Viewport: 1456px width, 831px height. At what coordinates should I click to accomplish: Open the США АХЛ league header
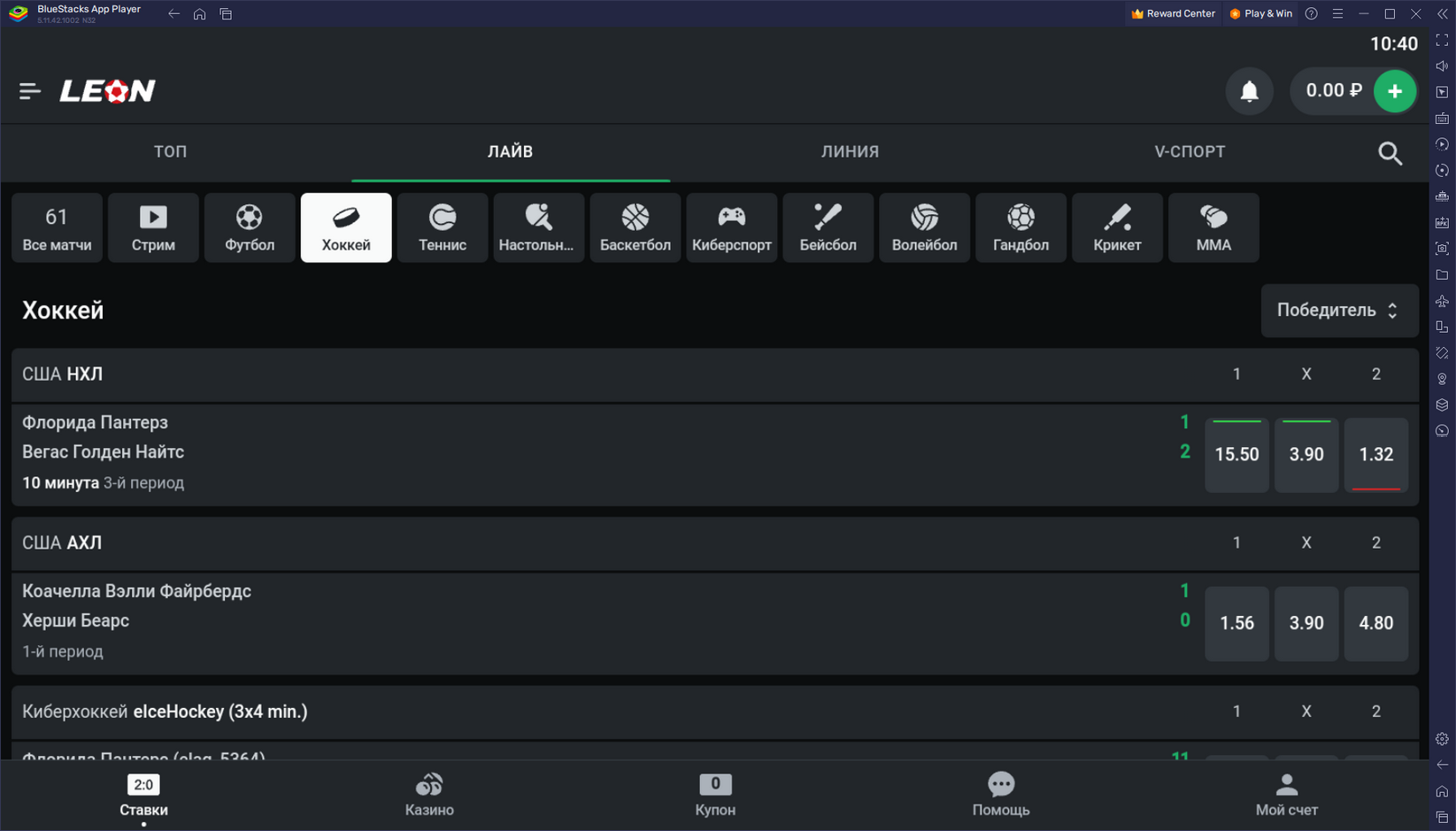click(715, 542)
